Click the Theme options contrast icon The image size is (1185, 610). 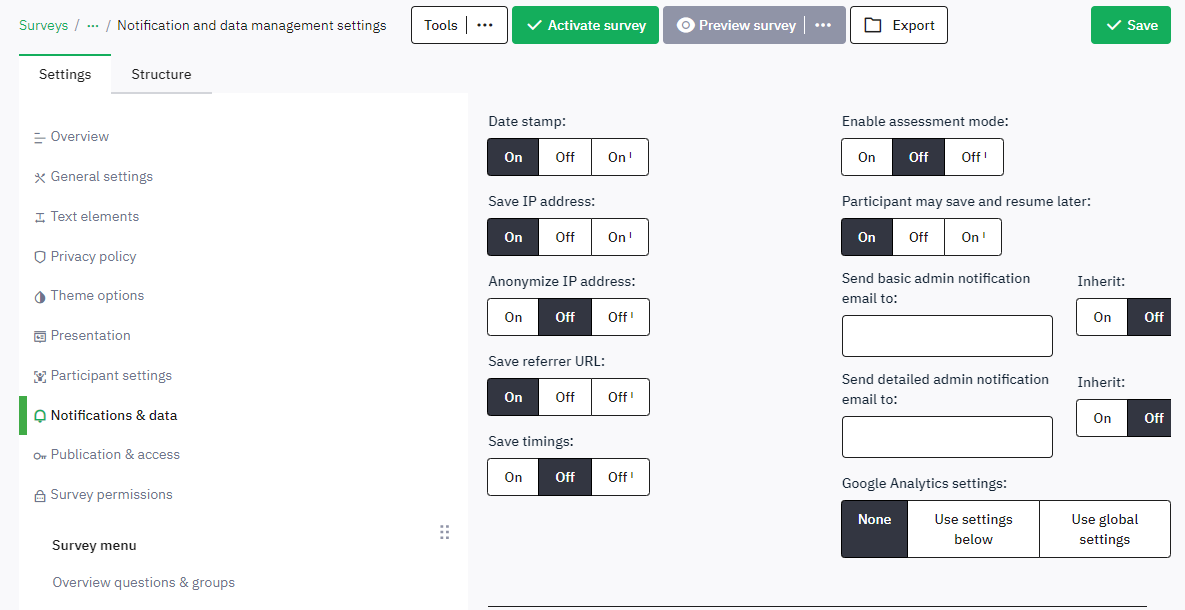pos(40,297)
